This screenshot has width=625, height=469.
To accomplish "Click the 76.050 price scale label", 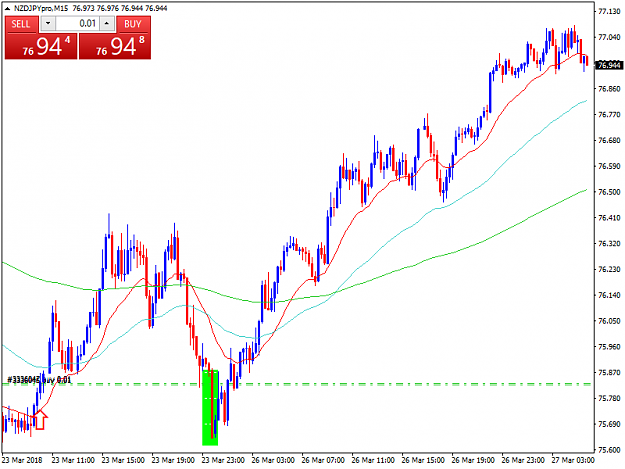I will pos(609,321).
